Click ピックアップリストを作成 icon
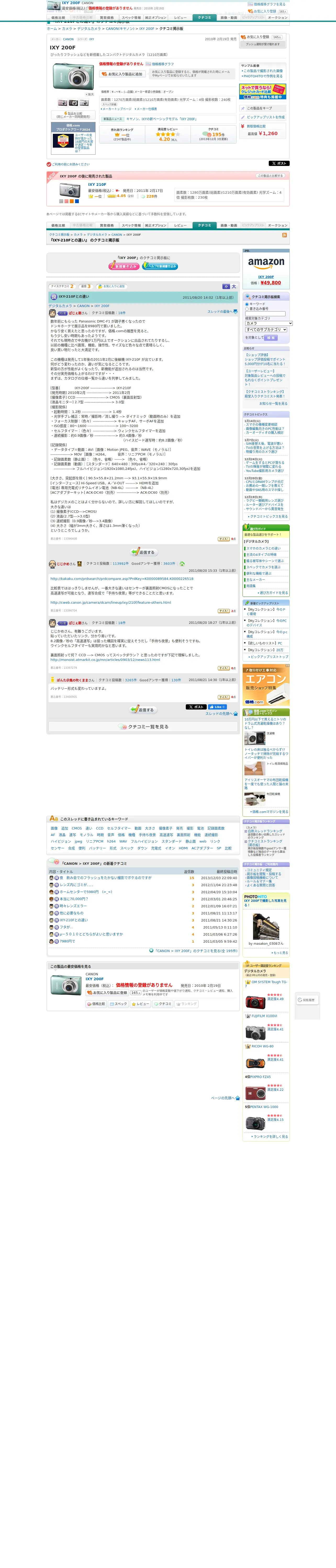The image size is (336, 1568). tap(243, 117)
